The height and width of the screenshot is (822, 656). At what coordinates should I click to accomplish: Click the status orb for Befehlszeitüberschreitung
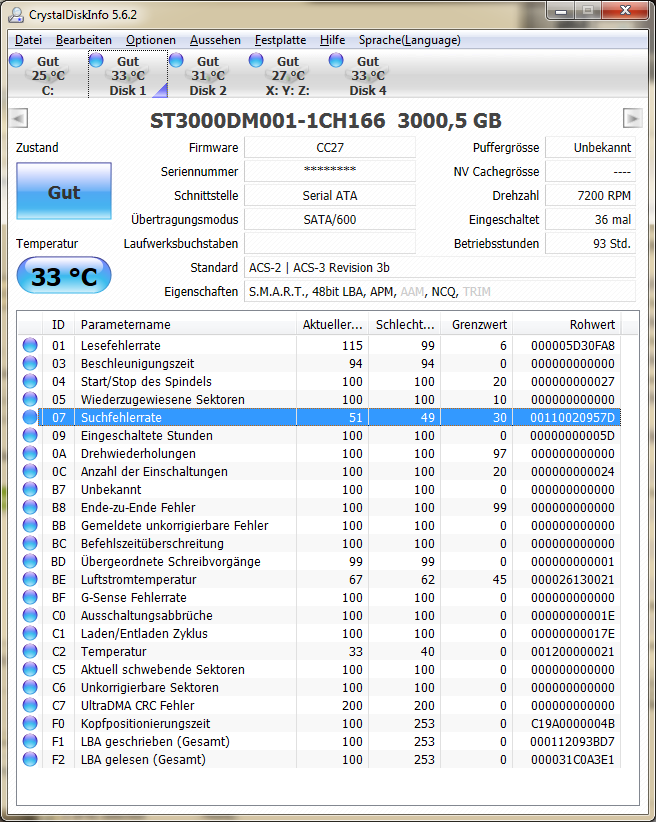pos(30,543)
